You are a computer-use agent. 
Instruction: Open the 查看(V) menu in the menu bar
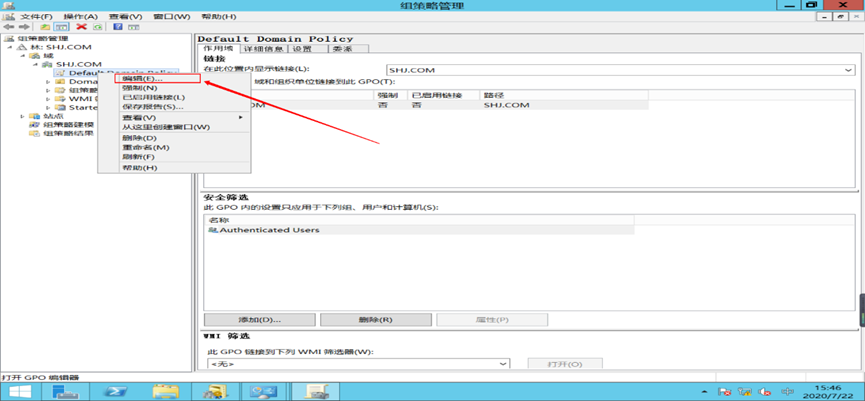pos(125,17)
